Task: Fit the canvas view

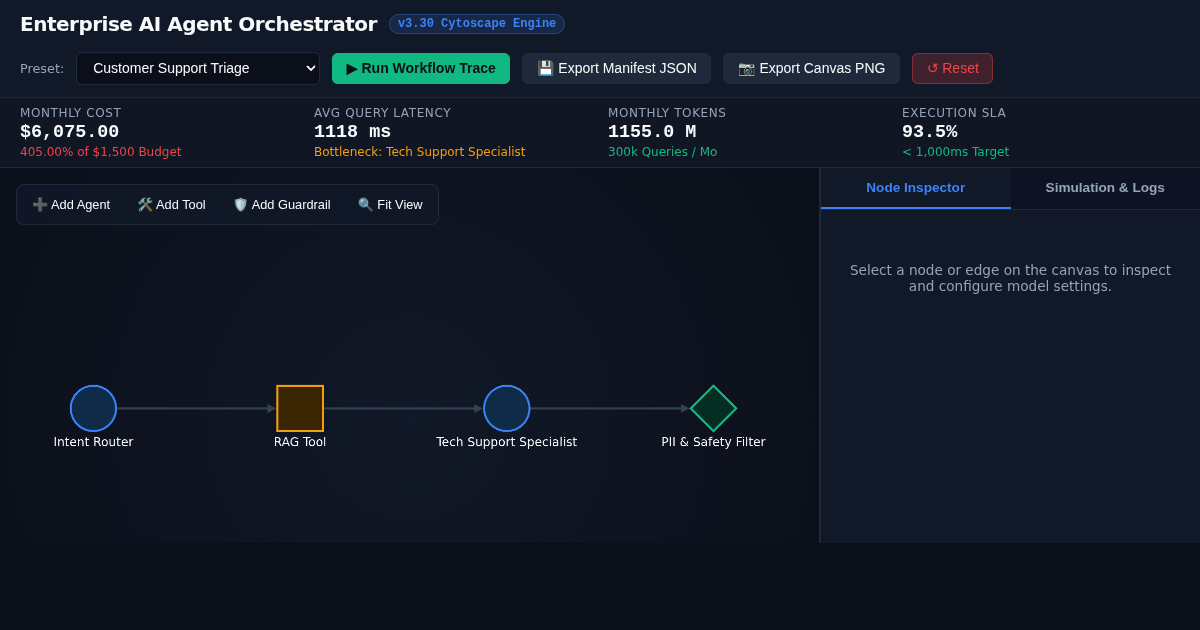Action: [x=390, y=204]
